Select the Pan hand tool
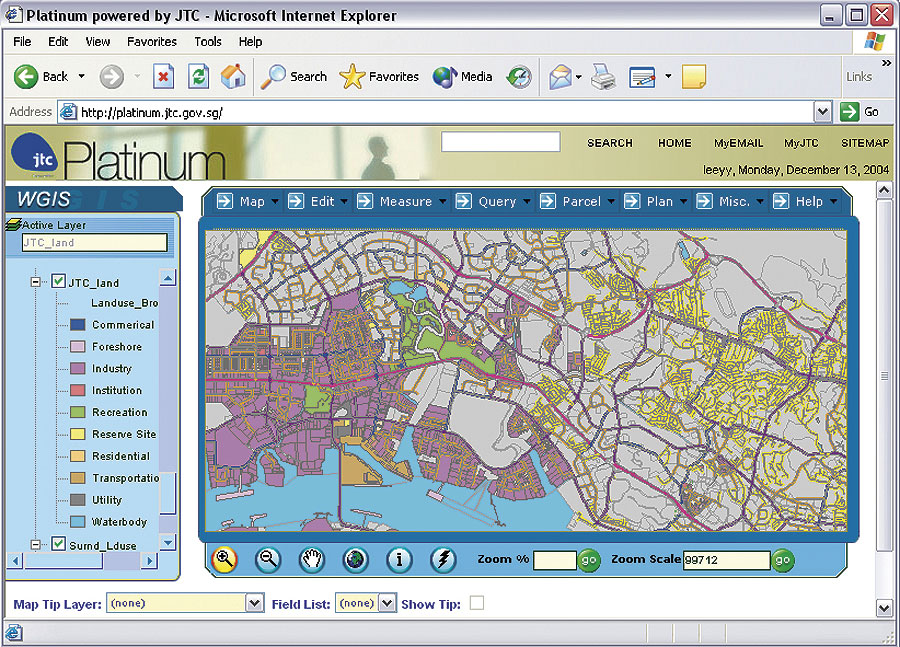 [x=312, y=559]
